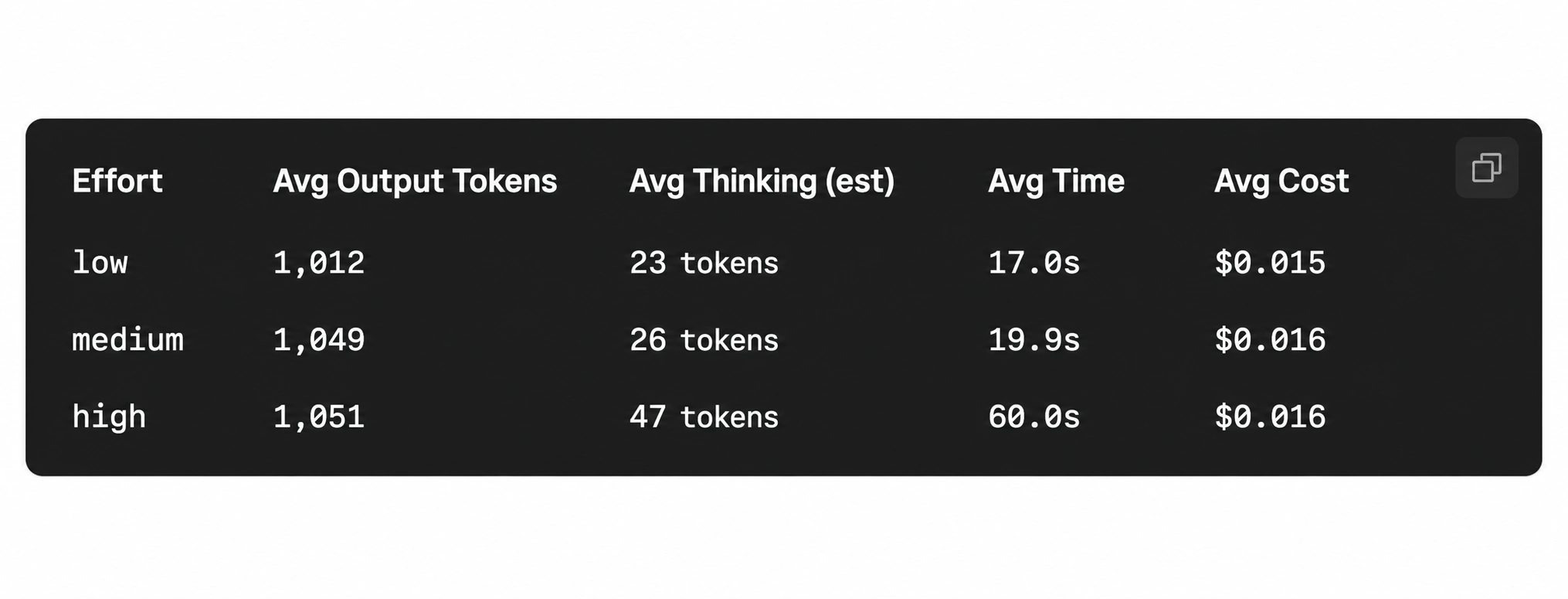Click the 47 tokens thinking cell
This screenshot has height=599, width=1568.
[x=704, y=417]
